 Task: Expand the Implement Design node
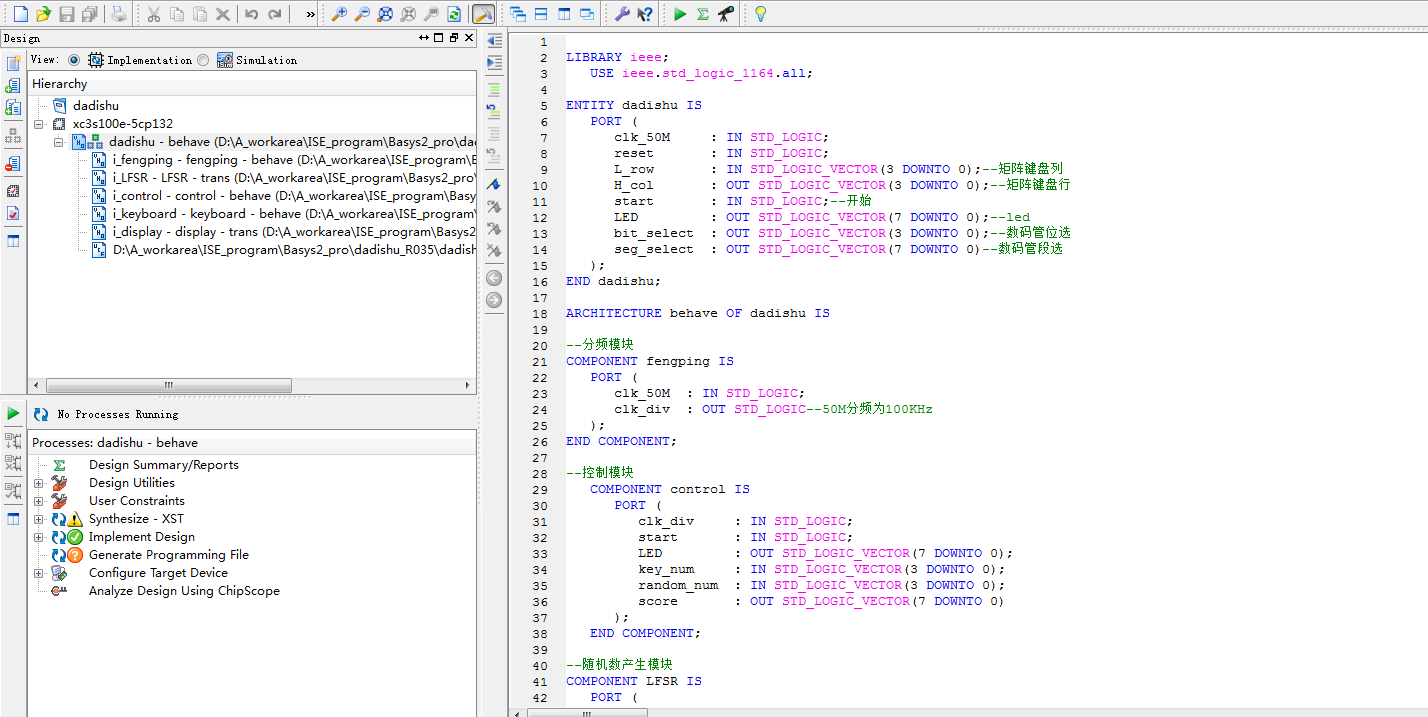point(39,537)
